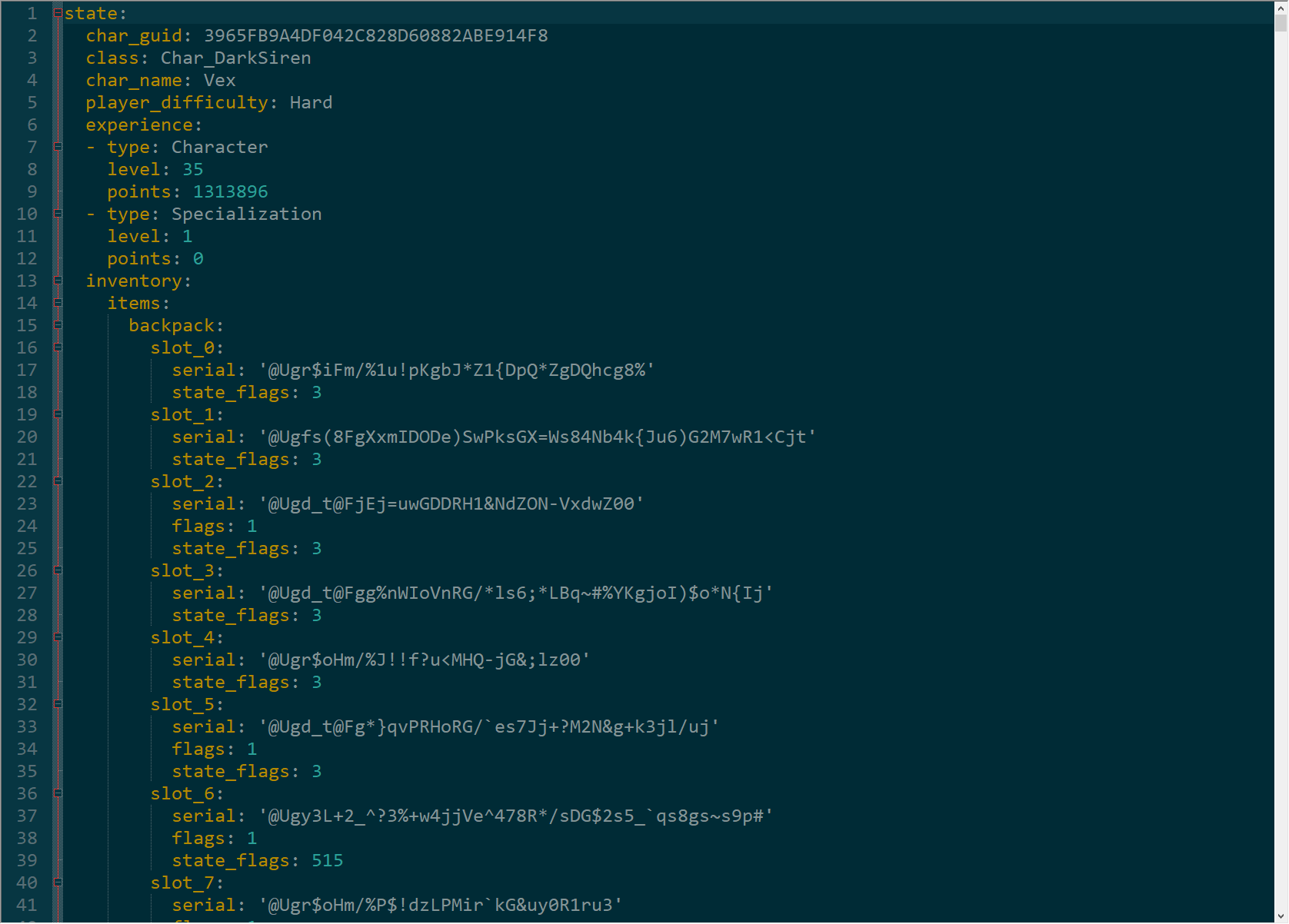Viewport: 1289px width, 924px height.
Task: Collapse the slot_6 fold marker
Action: tap(58, 793)
